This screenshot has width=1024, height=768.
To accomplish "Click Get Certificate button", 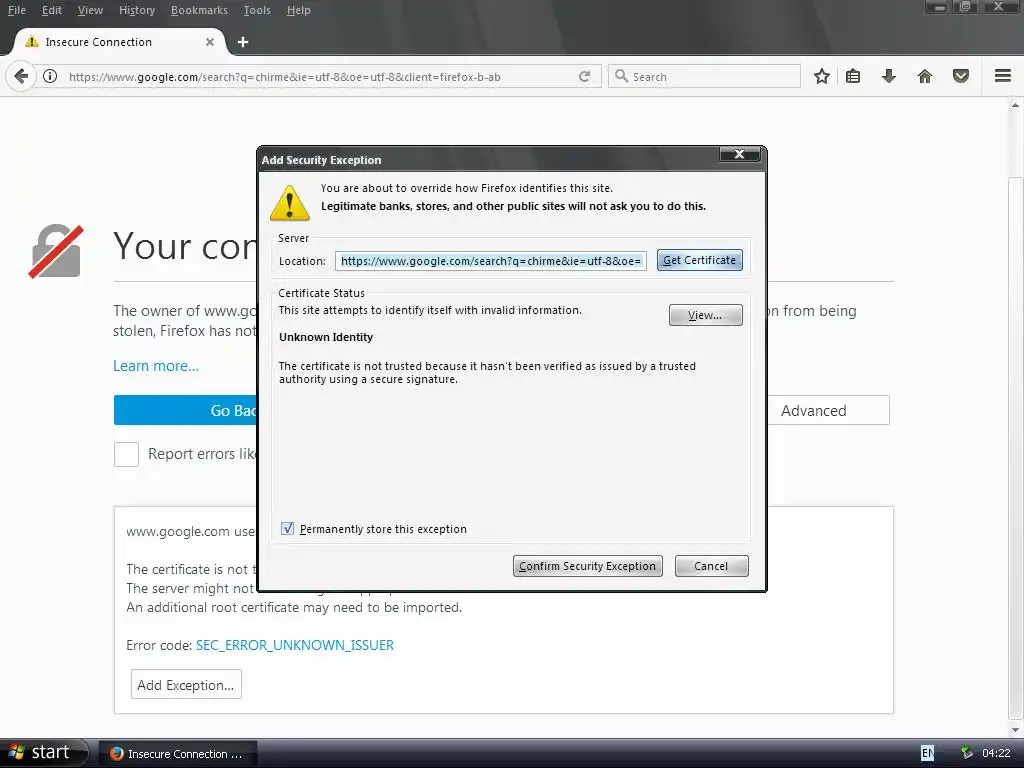I will pos(699,260).
